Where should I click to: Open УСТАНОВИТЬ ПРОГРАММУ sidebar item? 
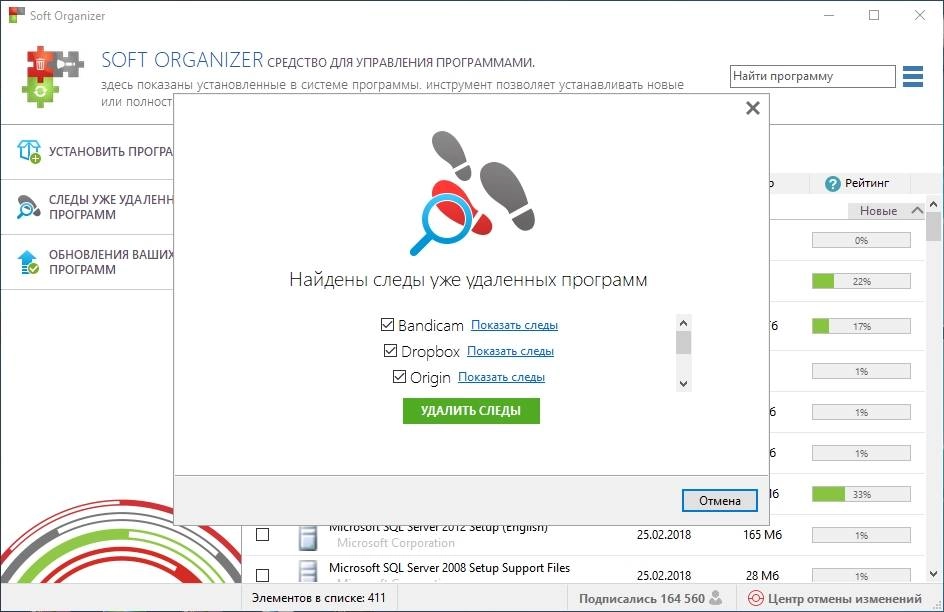coord(87,152)
